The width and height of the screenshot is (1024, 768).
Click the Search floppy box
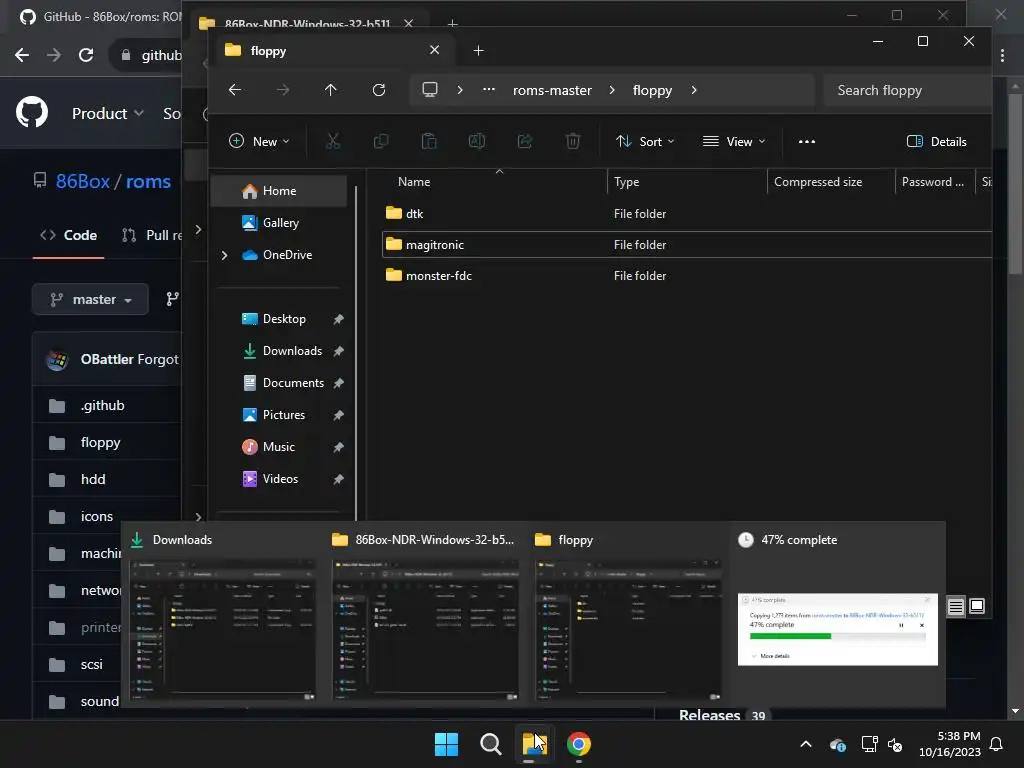[x=908, y=90]
